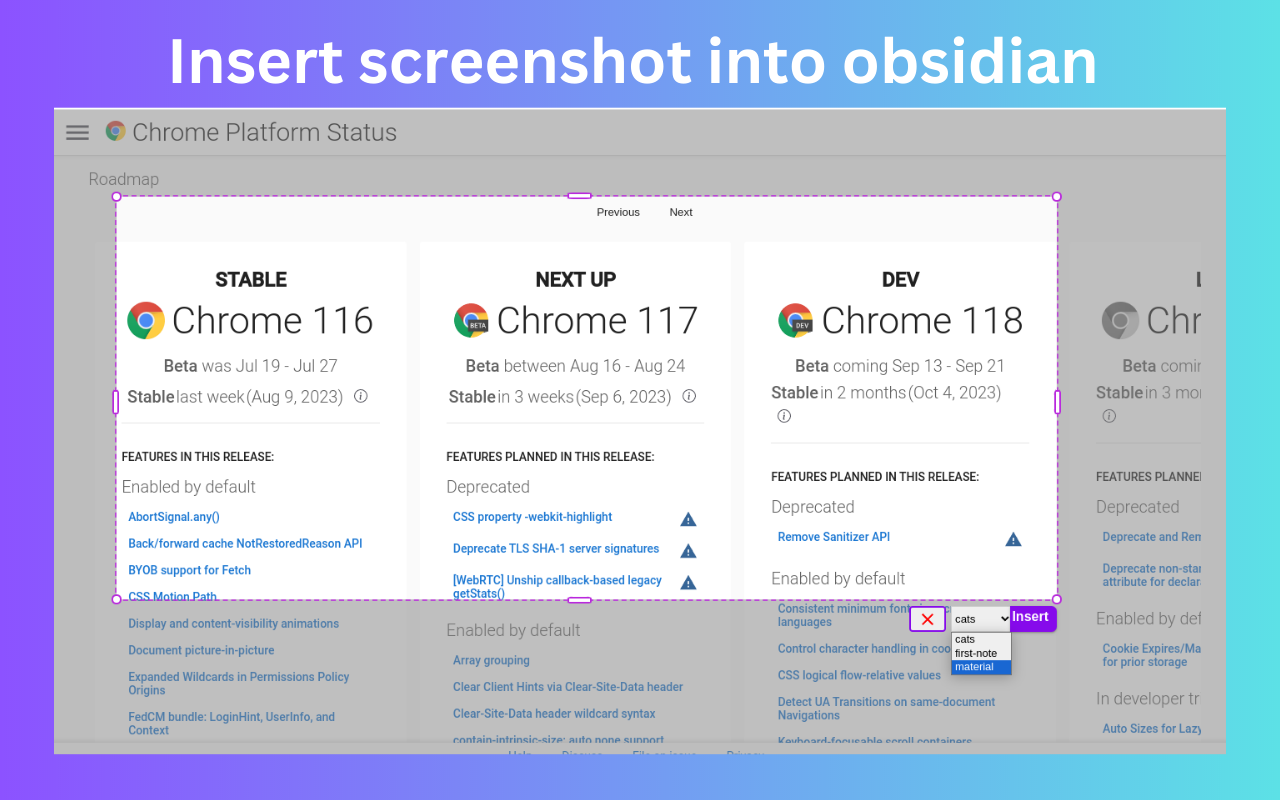
Task: Click Previous to view earlier releases
Action: [x=618, y=212]
